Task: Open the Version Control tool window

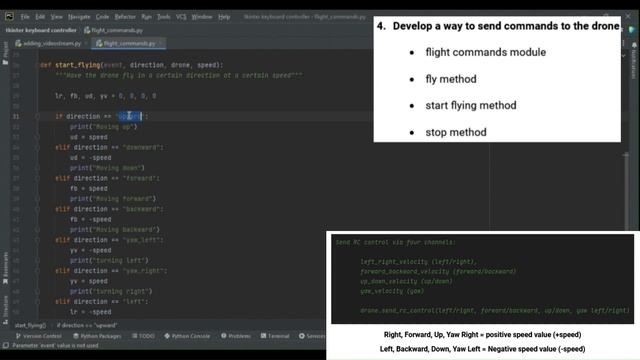Action: 38,336
